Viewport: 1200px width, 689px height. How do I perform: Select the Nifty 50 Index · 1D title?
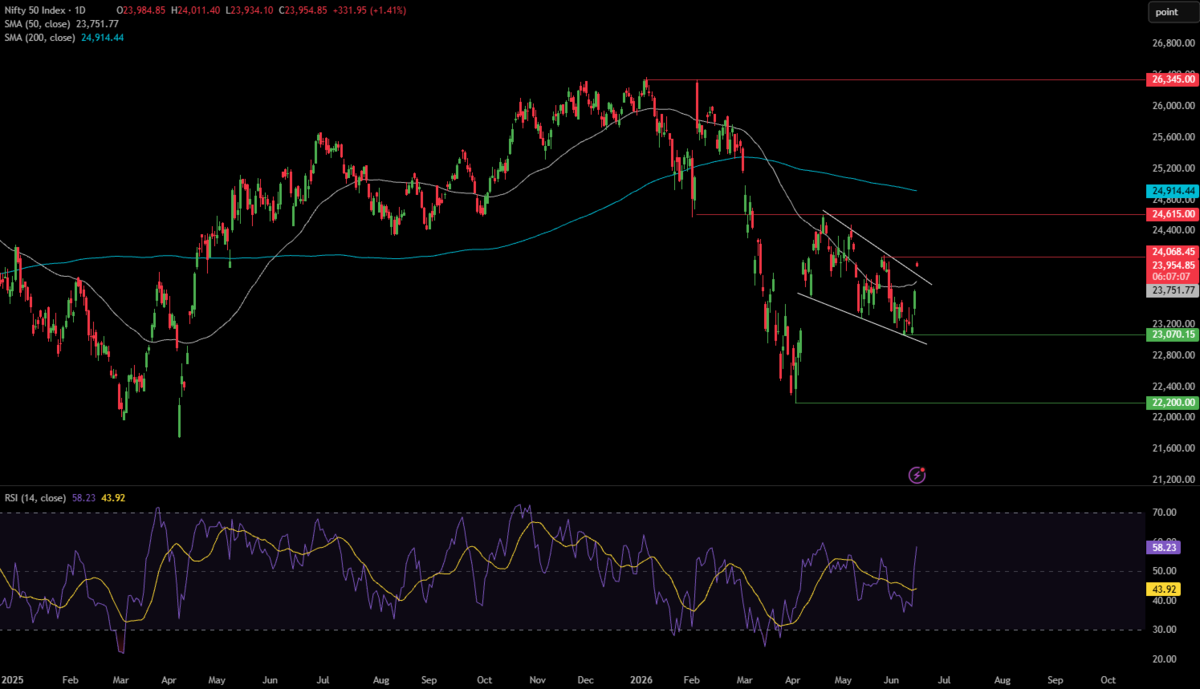coord(44,11)
